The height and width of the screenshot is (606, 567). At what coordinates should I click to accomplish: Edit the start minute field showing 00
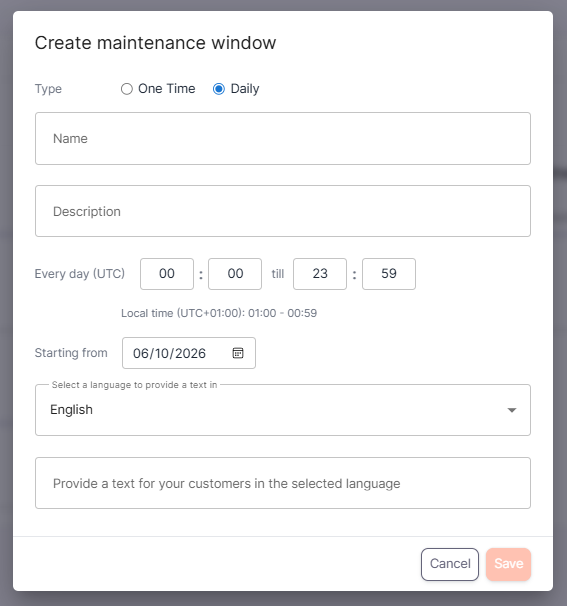coord(235,274)
